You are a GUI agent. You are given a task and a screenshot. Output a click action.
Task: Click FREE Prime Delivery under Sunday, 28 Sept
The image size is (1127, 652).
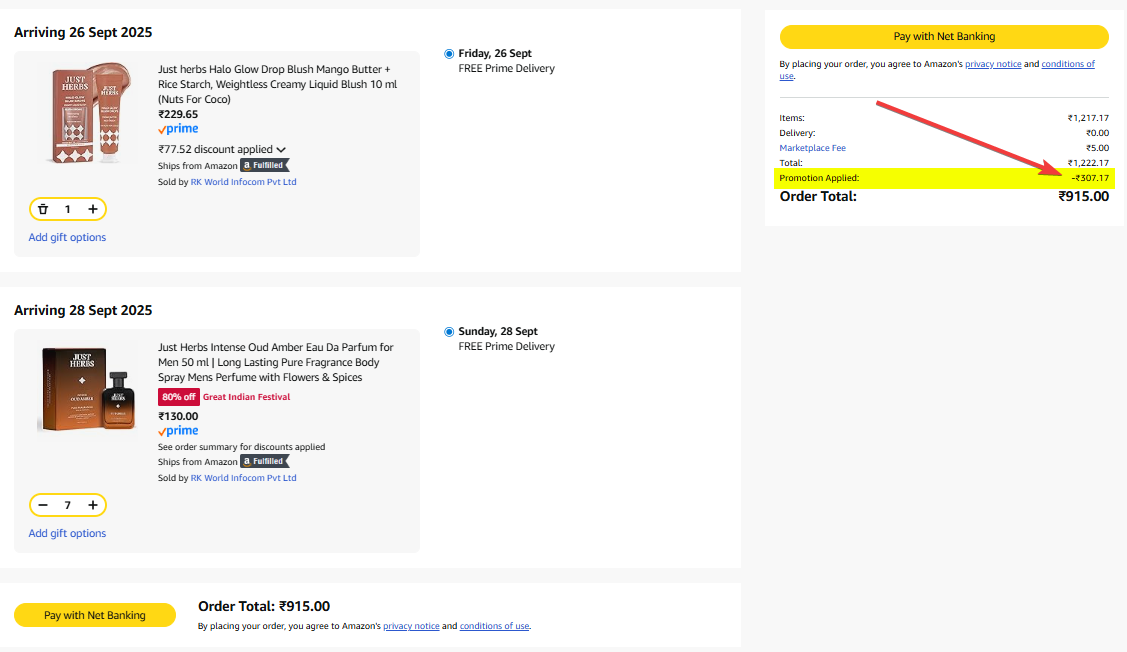pyautogui.click(x=507, y=346)
